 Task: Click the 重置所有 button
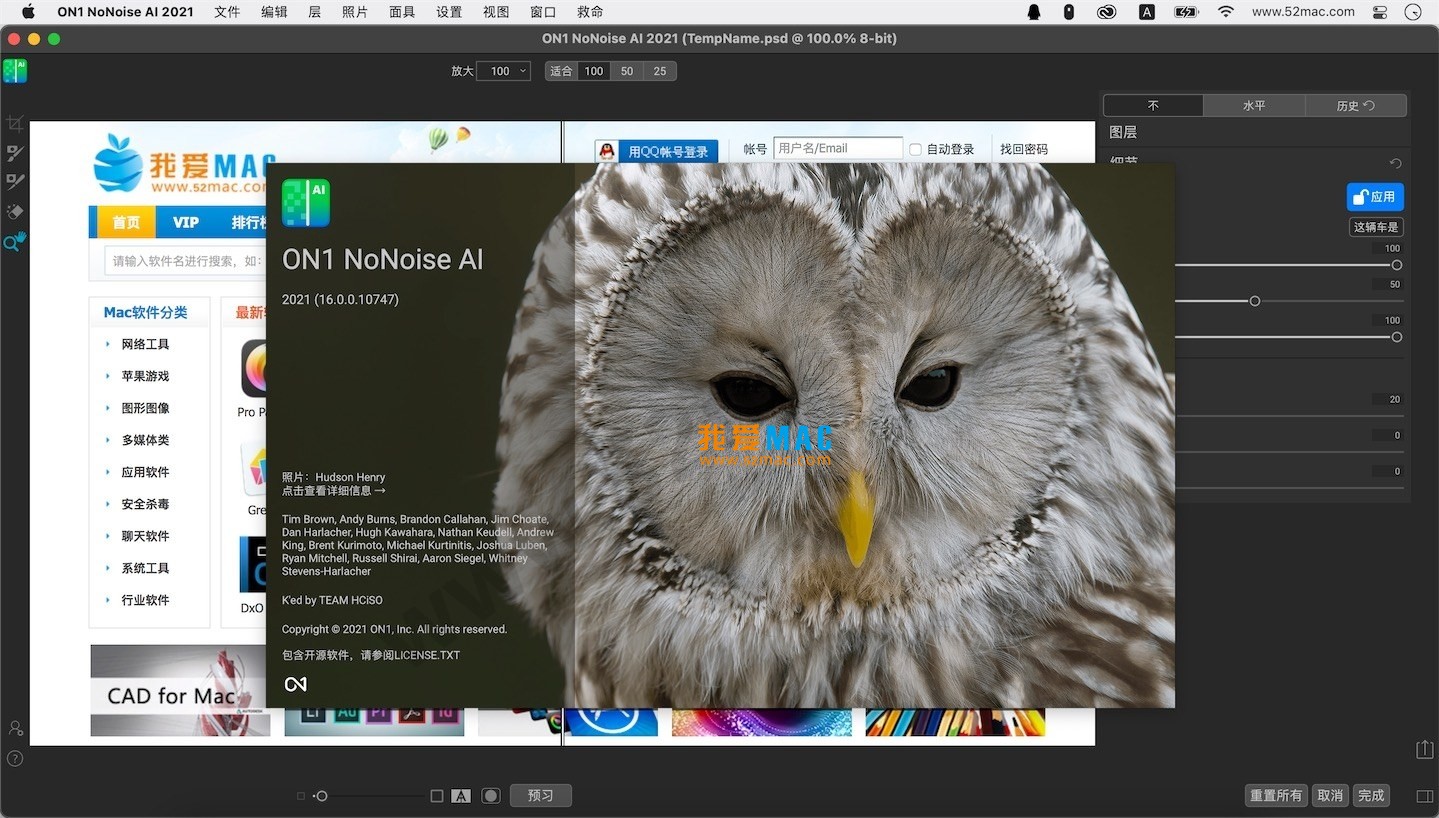(x=1276, y=796)
